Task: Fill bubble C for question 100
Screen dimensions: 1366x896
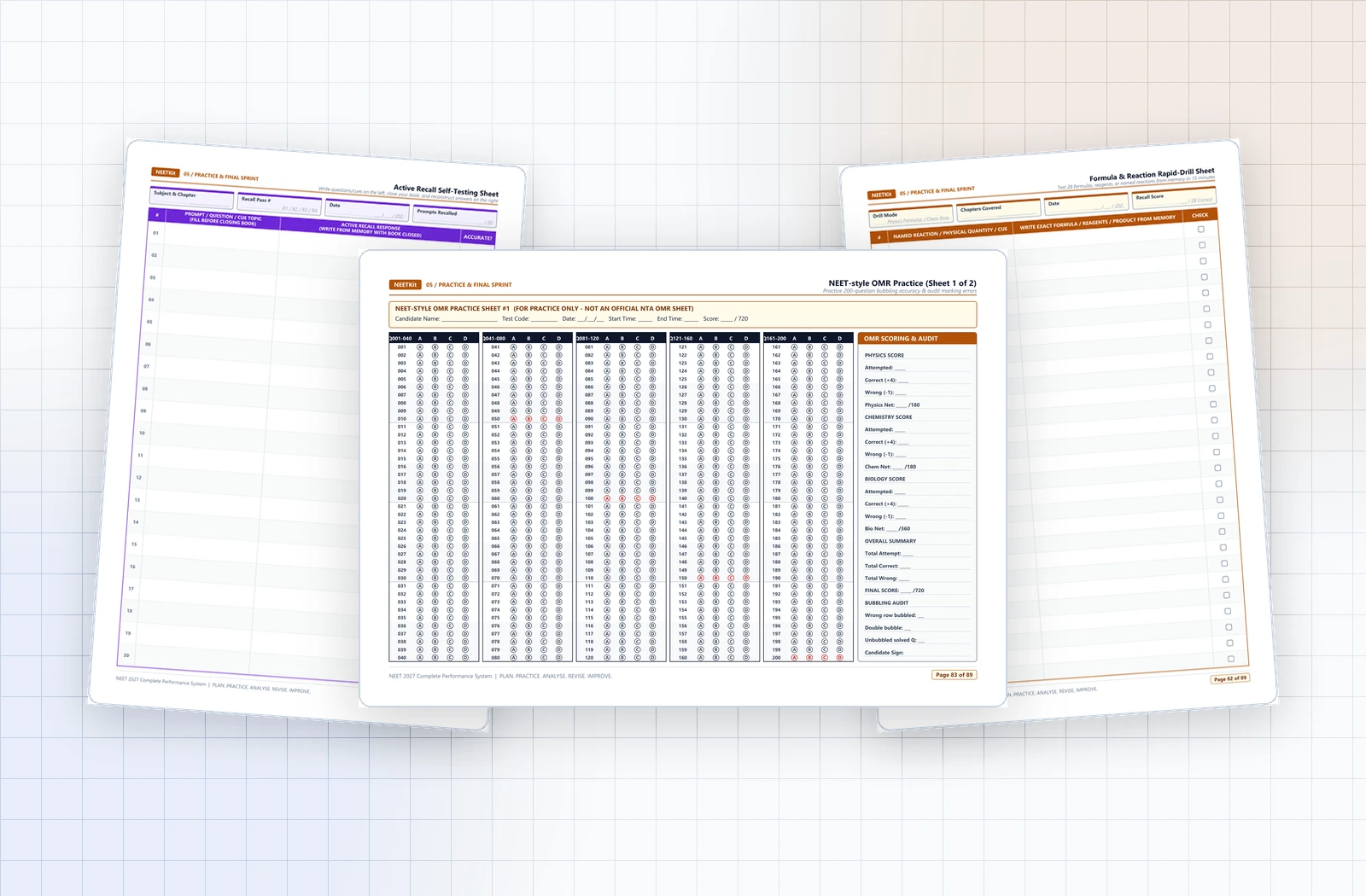Action: click(638, 498)
